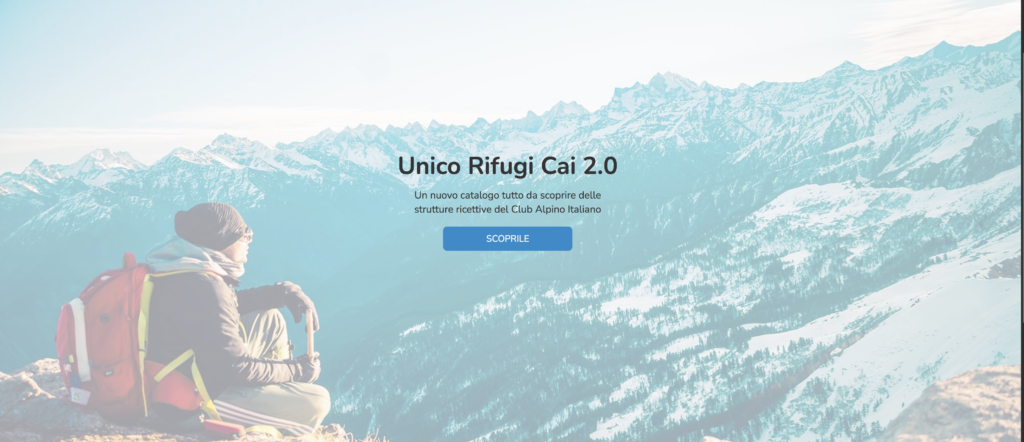Click the vertical scrollbar on the right edge

1021,221
